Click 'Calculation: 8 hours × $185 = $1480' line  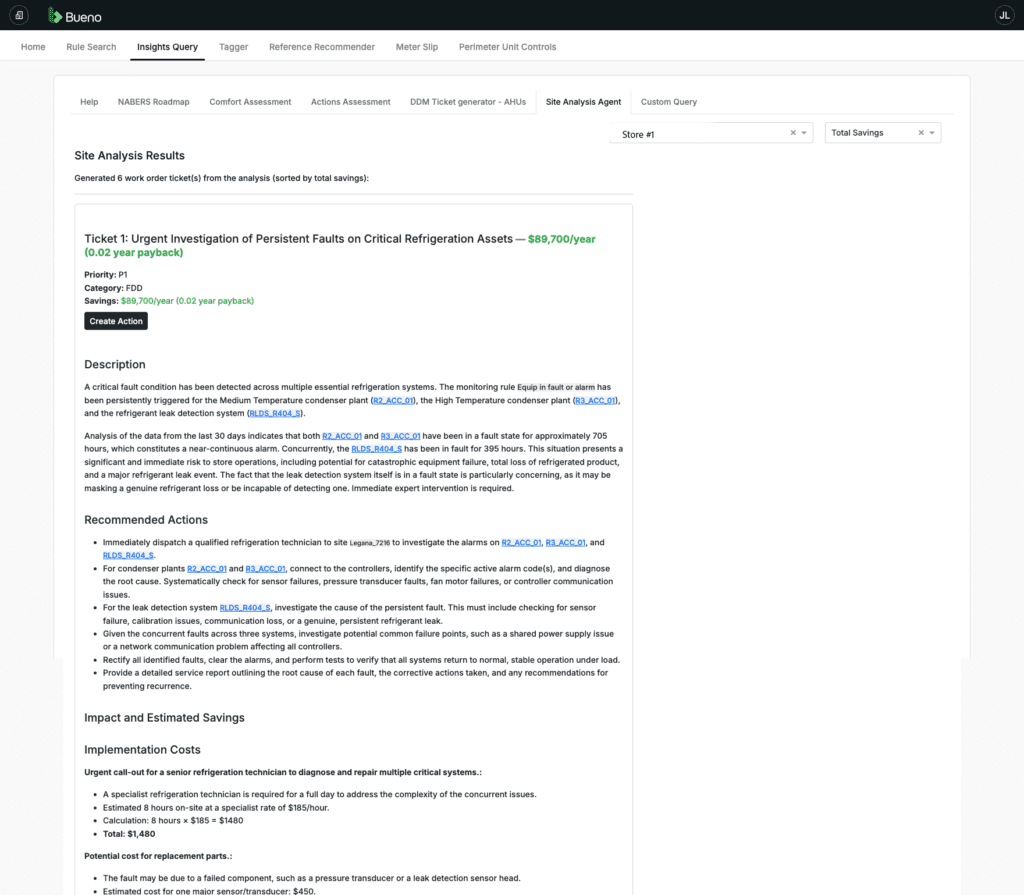pyautogui.click(x=173, y=821)
